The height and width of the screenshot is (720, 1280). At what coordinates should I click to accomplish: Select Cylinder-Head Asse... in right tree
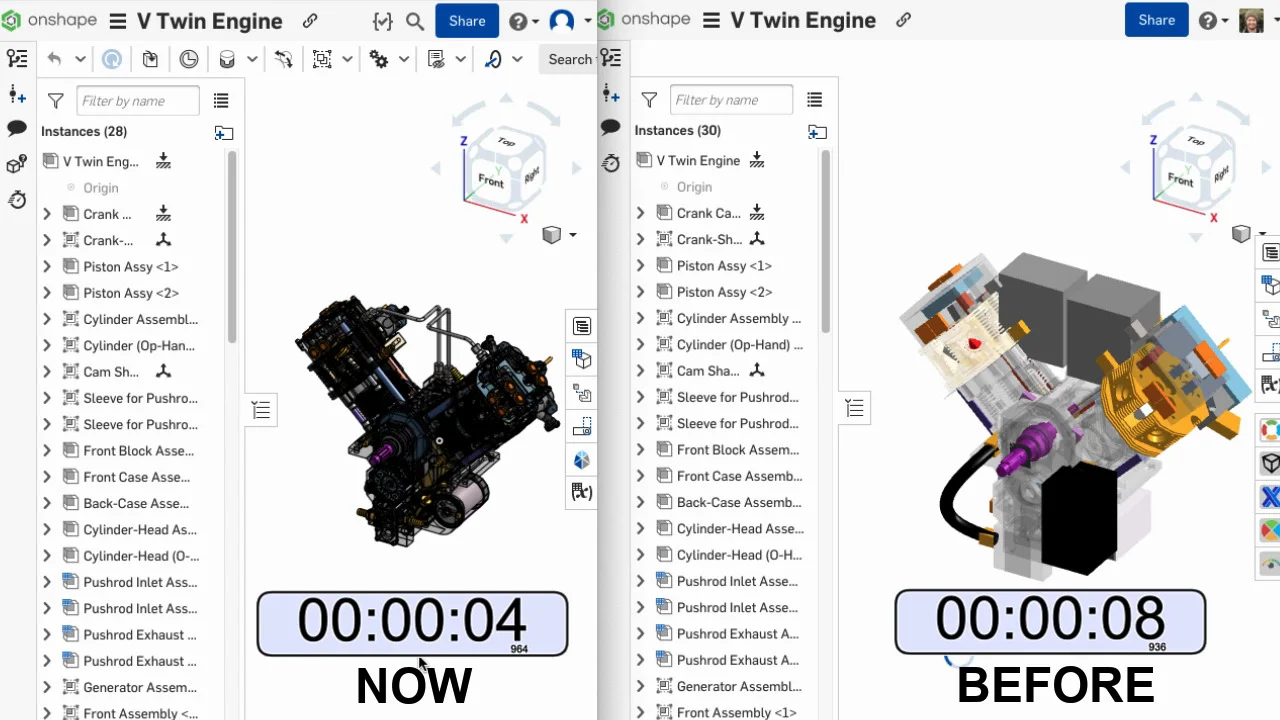(x=740, y=529)
